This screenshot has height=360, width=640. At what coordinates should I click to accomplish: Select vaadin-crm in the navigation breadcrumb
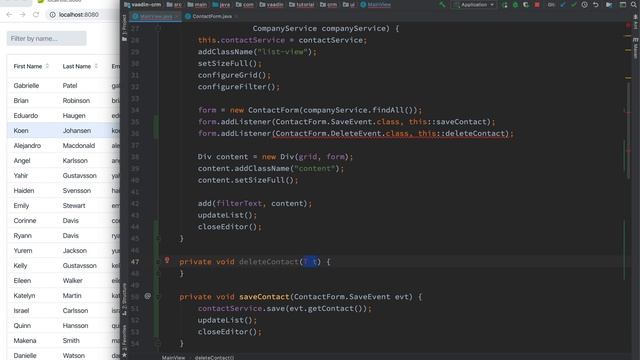point(142,4)
